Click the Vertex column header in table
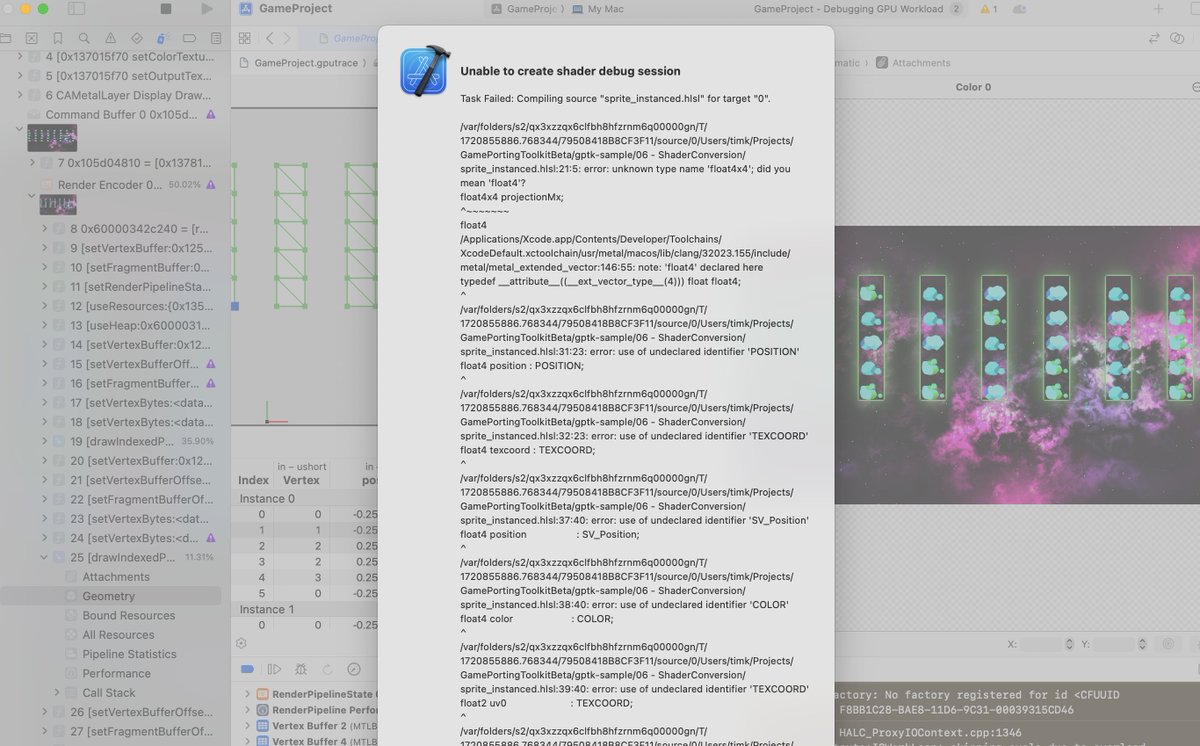The height and width of the screenshot is (746, 1200). click(x=301, y=480)
